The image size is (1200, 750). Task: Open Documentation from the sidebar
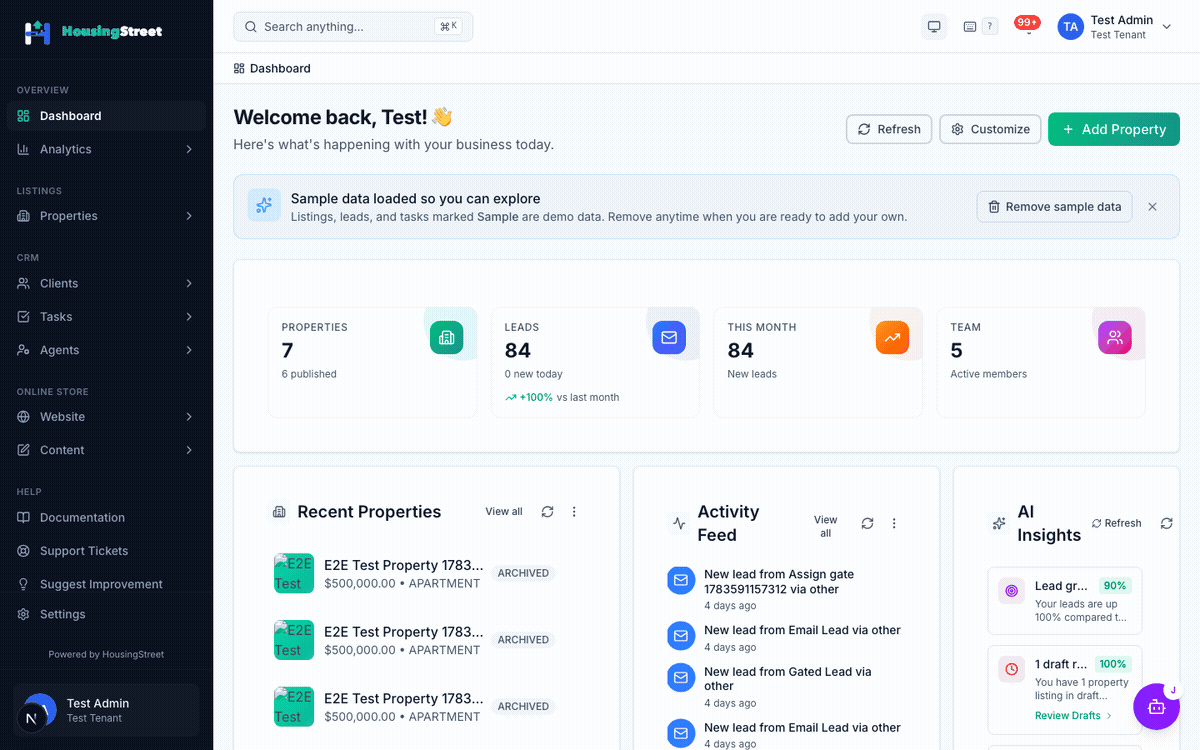click(106, 517)
